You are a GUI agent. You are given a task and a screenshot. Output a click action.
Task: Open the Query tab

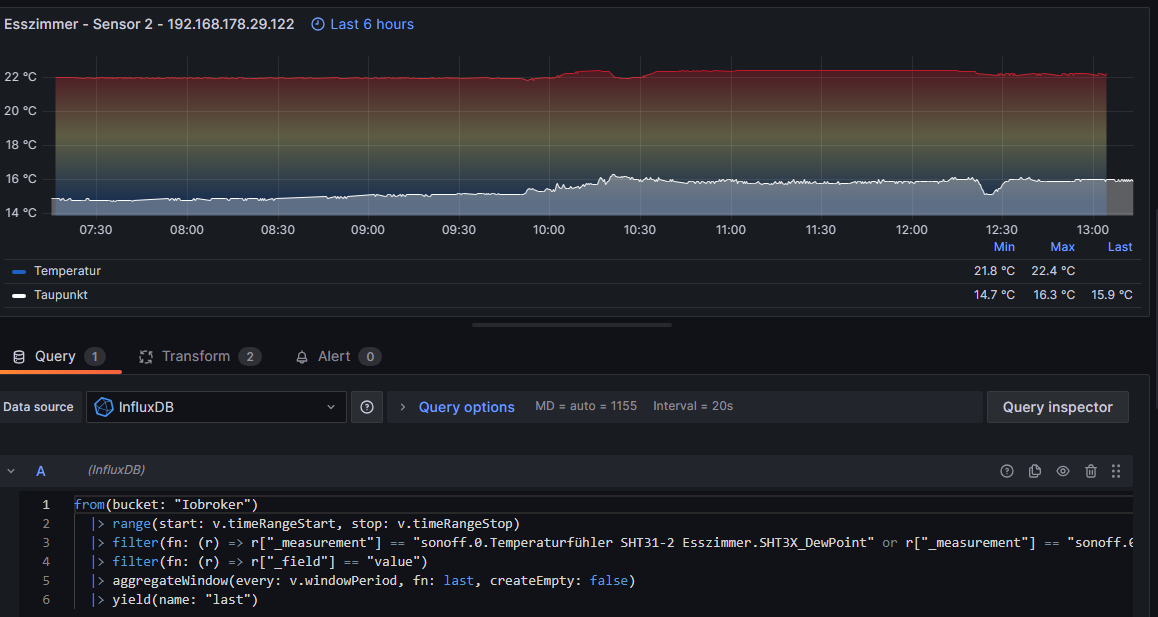(x=54, y=357)
